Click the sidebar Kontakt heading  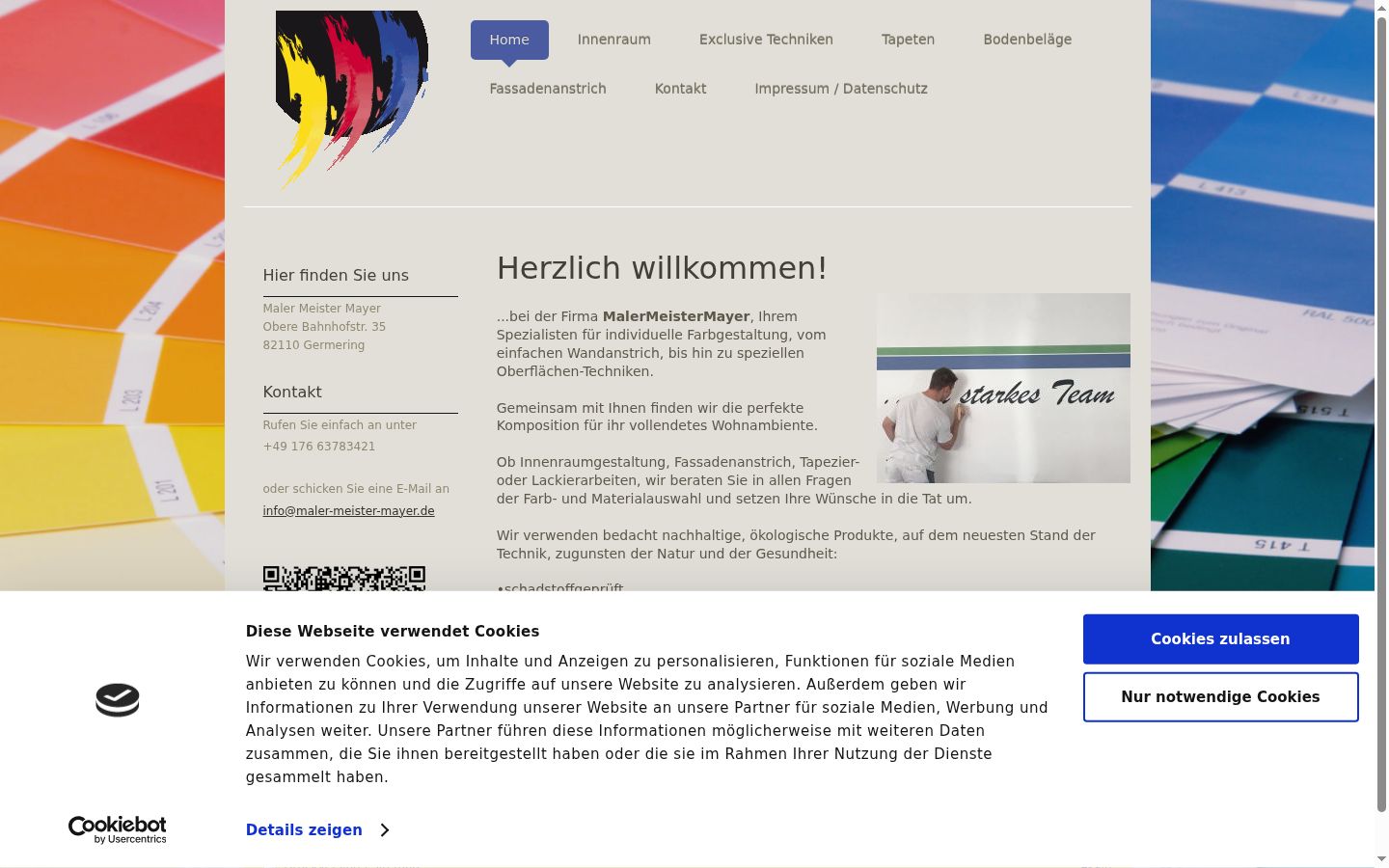point(292,393)
